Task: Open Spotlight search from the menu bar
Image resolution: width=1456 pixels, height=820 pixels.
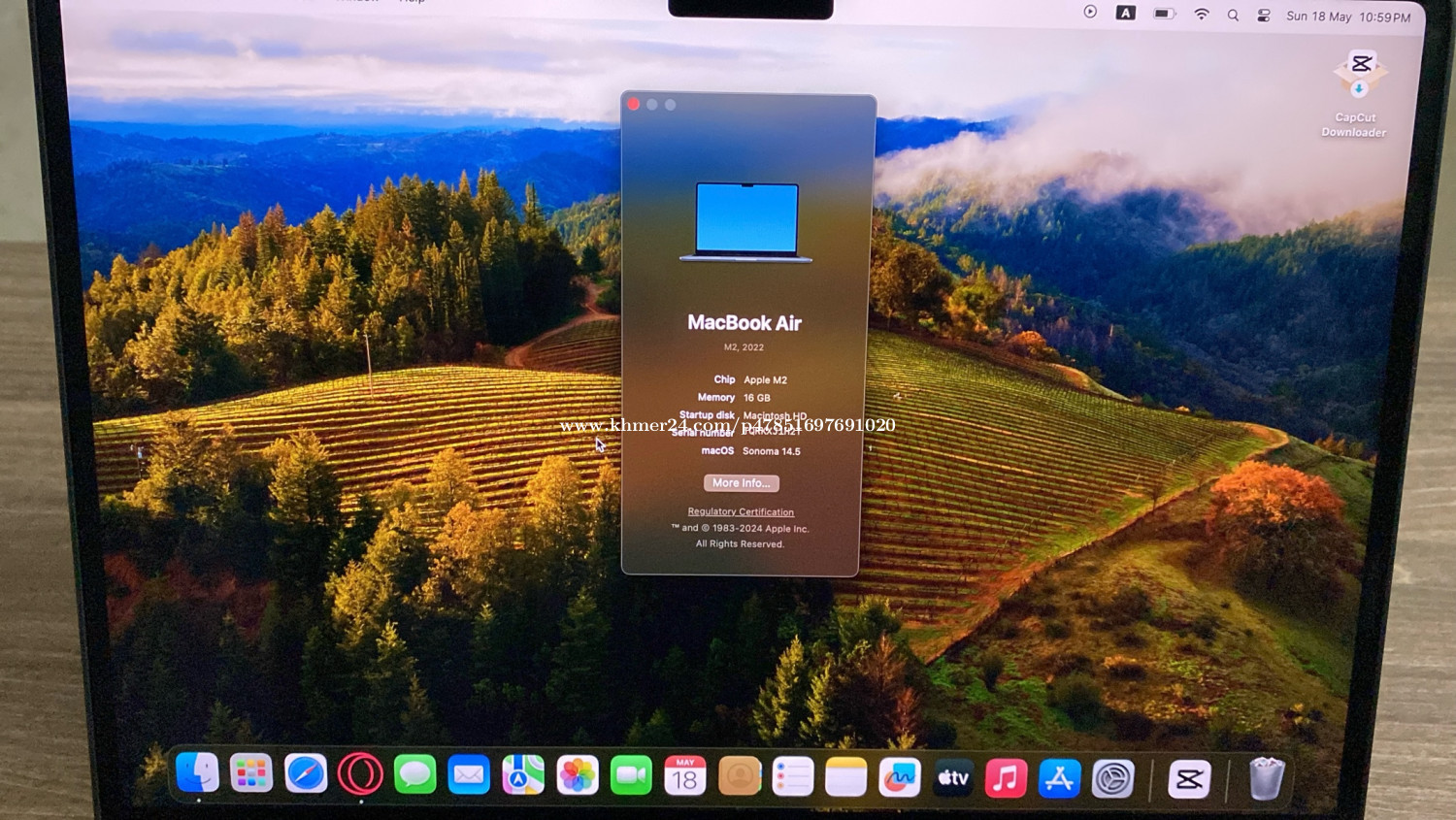Action: point(1233,15)
